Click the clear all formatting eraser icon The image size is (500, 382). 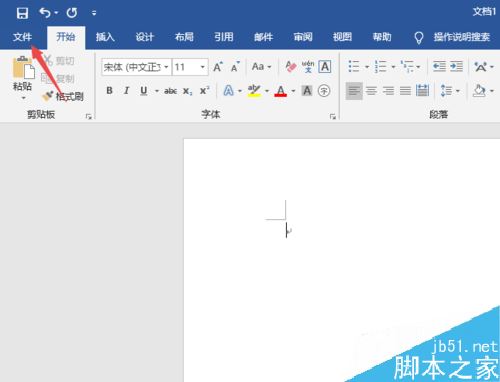(x=290, y=67)
